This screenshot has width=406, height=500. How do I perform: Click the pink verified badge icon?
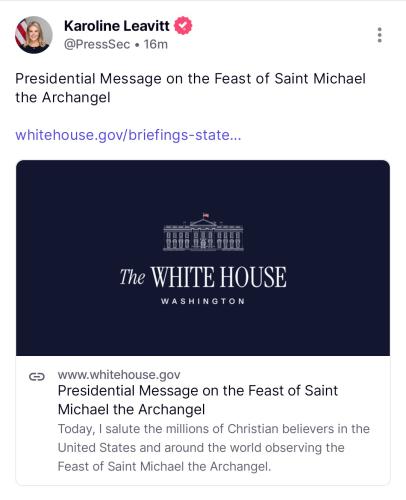tap(183, 26)
